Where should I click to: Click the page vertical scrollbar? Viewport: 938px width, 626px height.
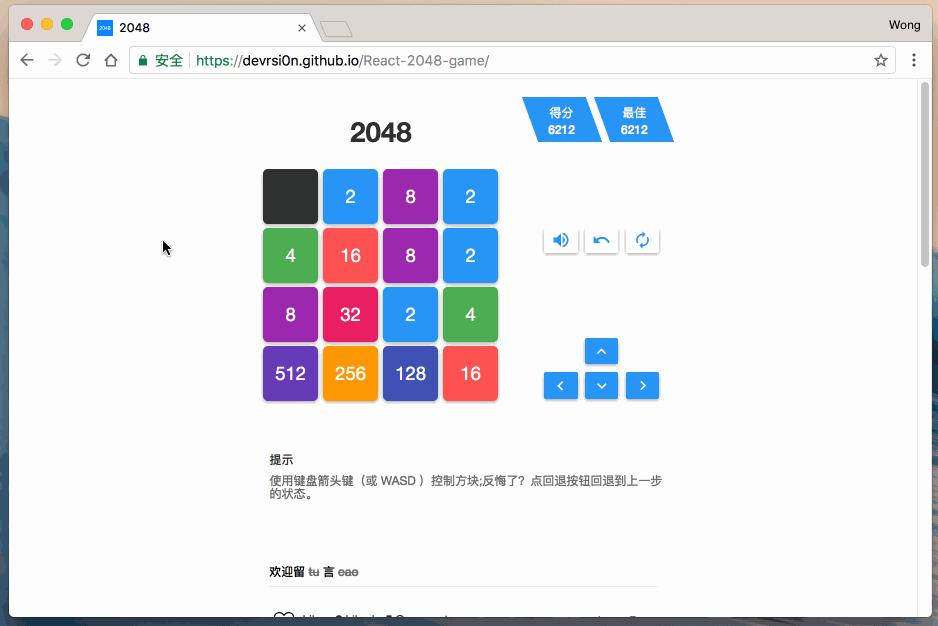(925, 175)
